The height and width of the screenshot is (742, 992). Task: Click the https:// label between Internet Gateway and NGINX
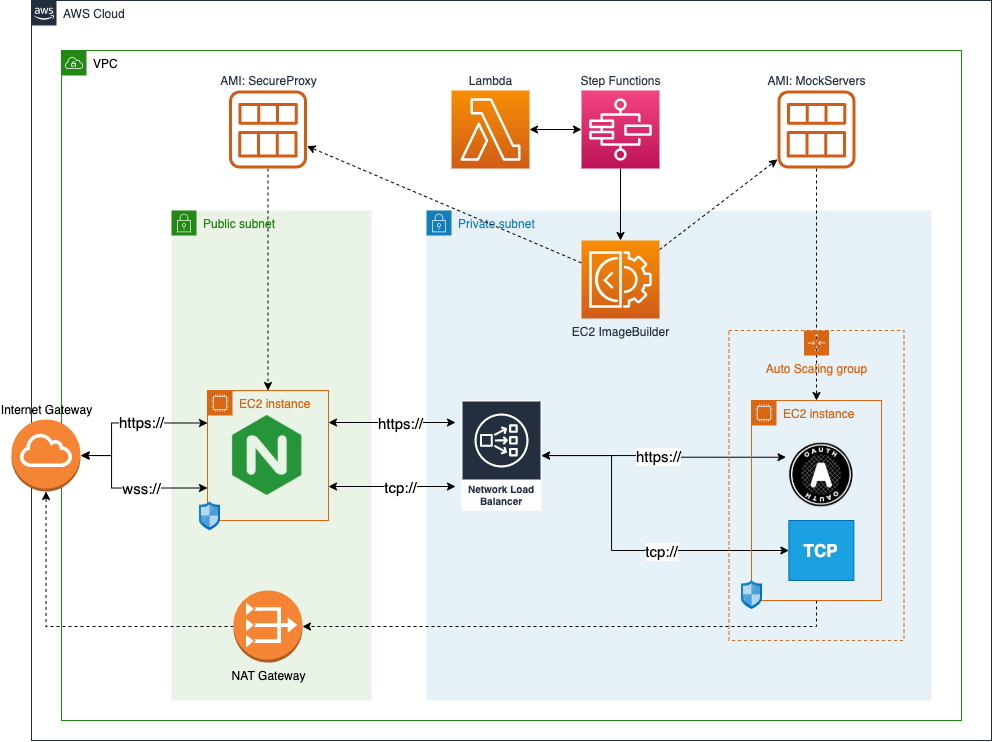pyautogui.click(x=142, y=423)
